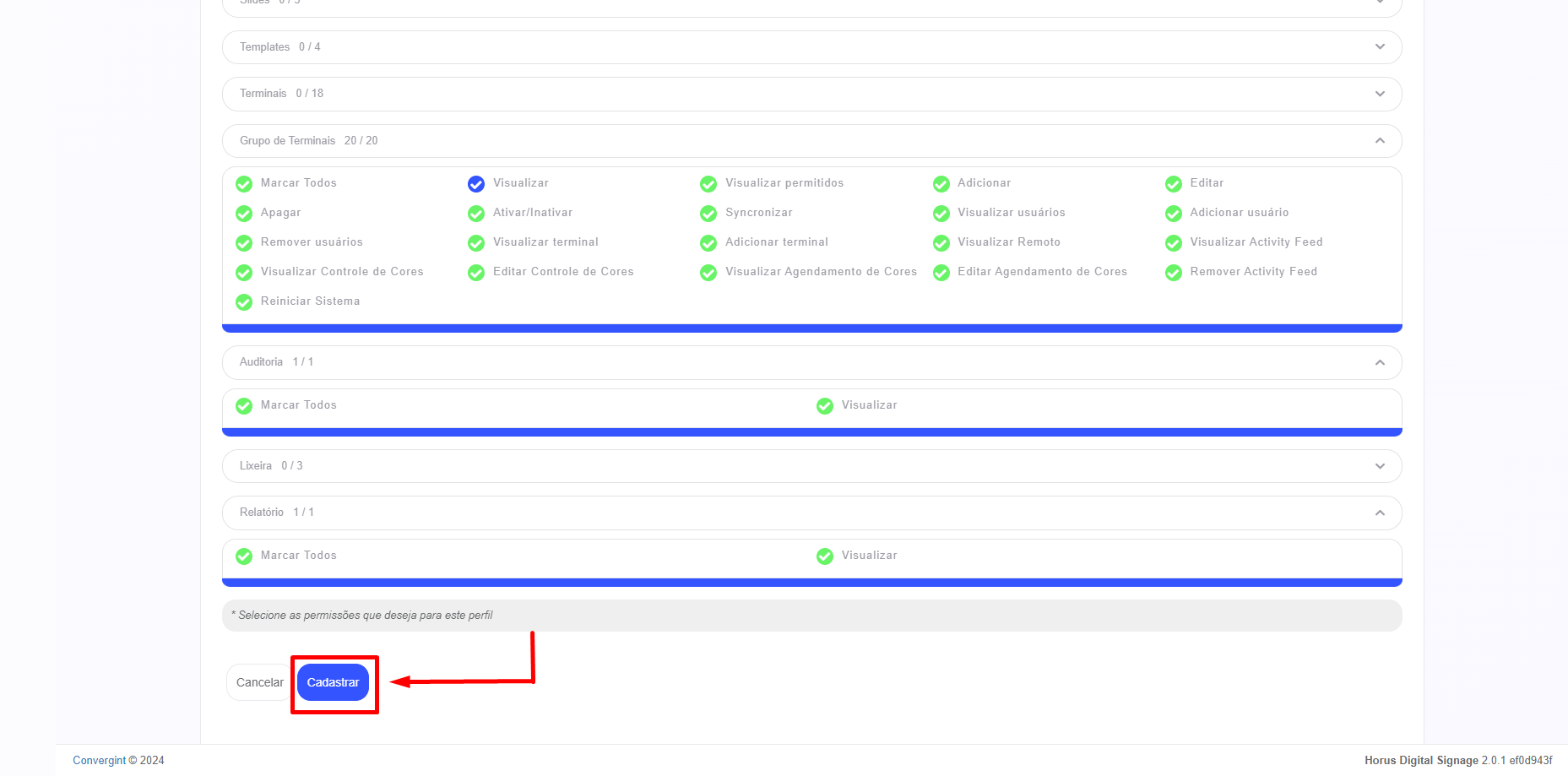Uncheck Marcar Todos under the Relatório section

click(244, 556)
